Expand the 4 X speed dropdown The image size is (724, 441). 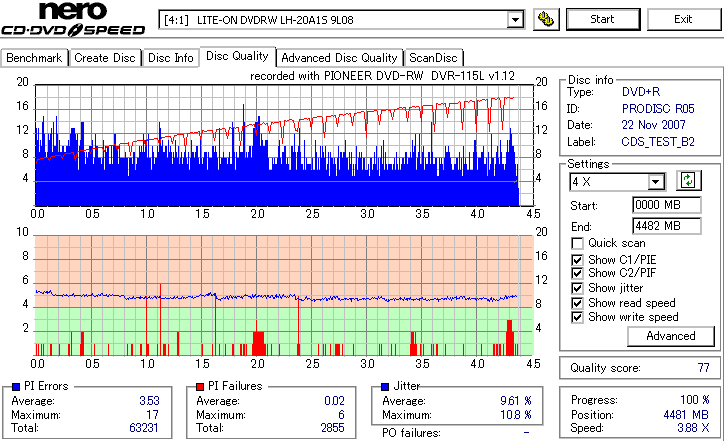click(655, 182)
